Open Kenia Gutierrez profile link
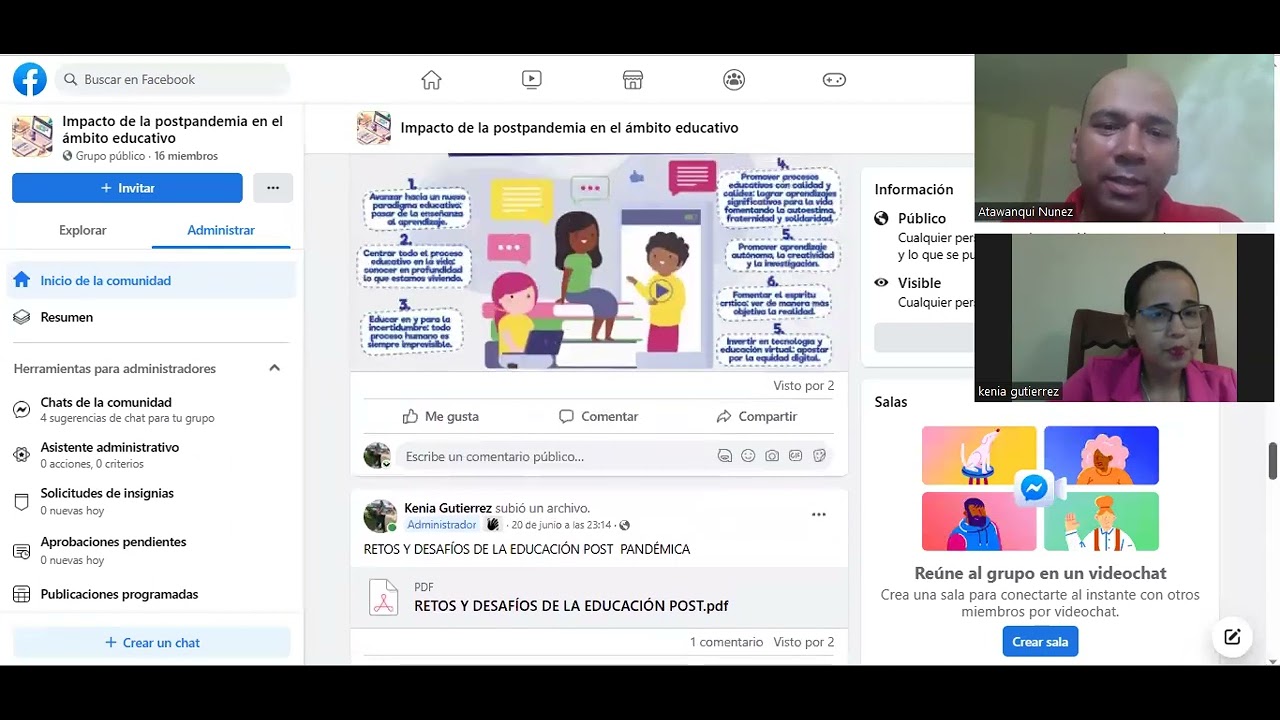Image resolution: width=1280 pixels, height=720 pixels. [448, 508]
